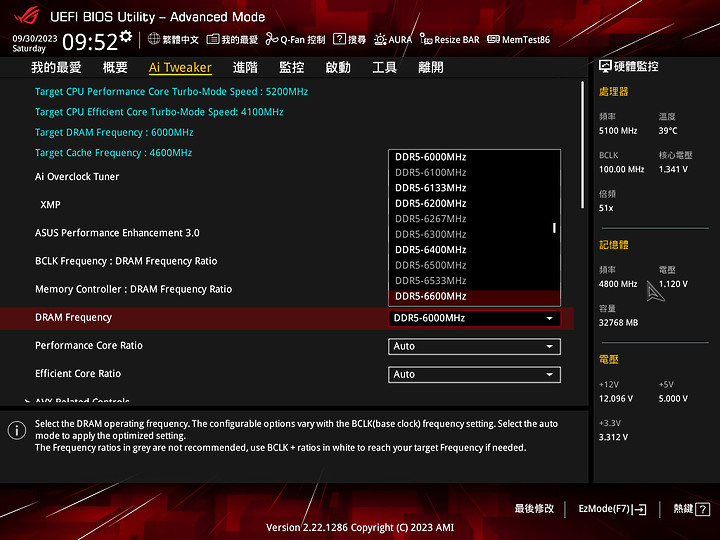This screenshot has height=540, width=720.
Task: Toggle Resize BAR icon
Action: click(426, 39)
